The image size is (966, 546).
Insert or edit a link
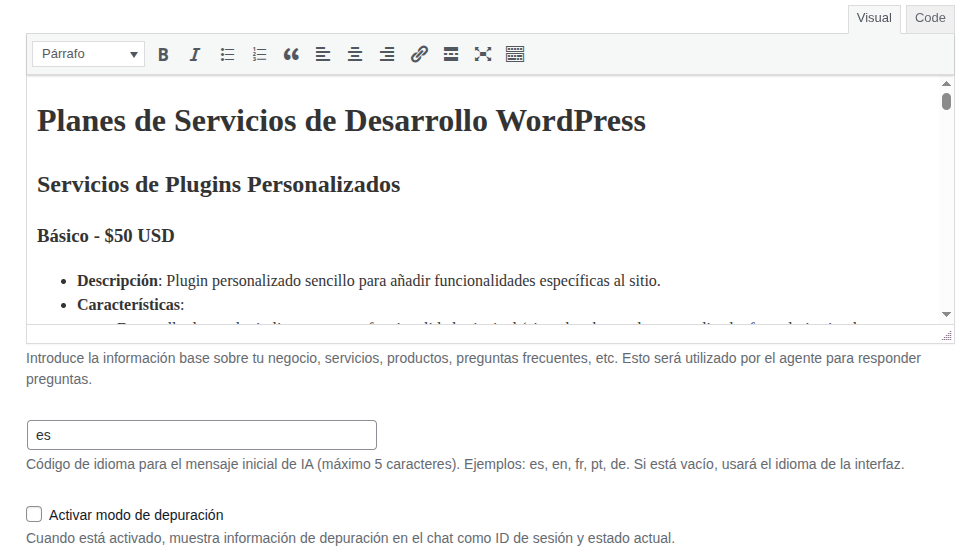pos(419,55)
